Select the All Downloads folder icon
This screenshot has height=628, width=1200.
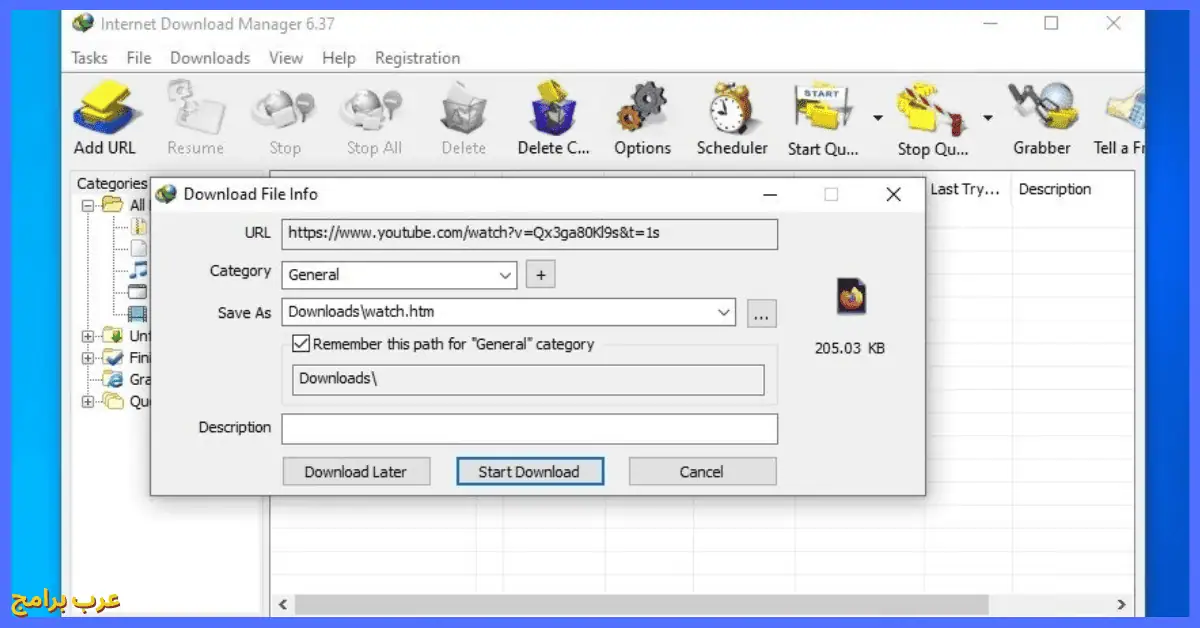pyautogui.click(x=112, y=205)
